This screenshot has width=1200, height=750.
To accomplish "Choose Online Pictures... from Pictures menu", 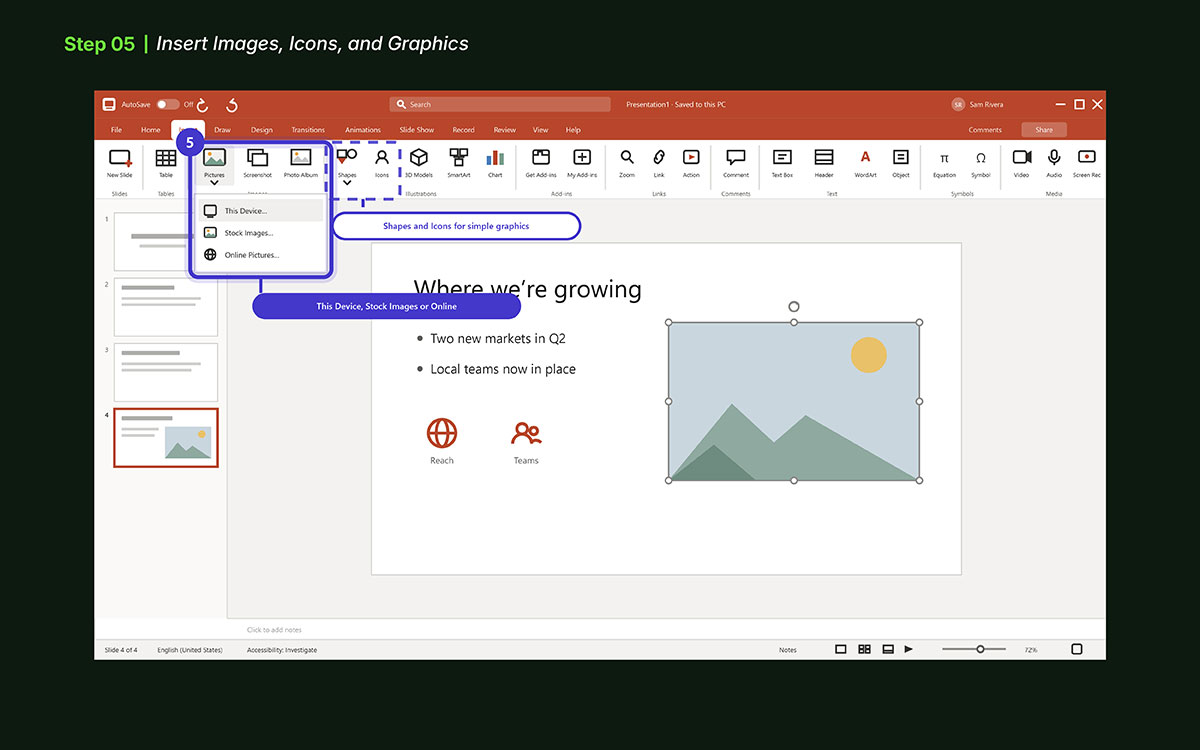I will coord(261,255).
